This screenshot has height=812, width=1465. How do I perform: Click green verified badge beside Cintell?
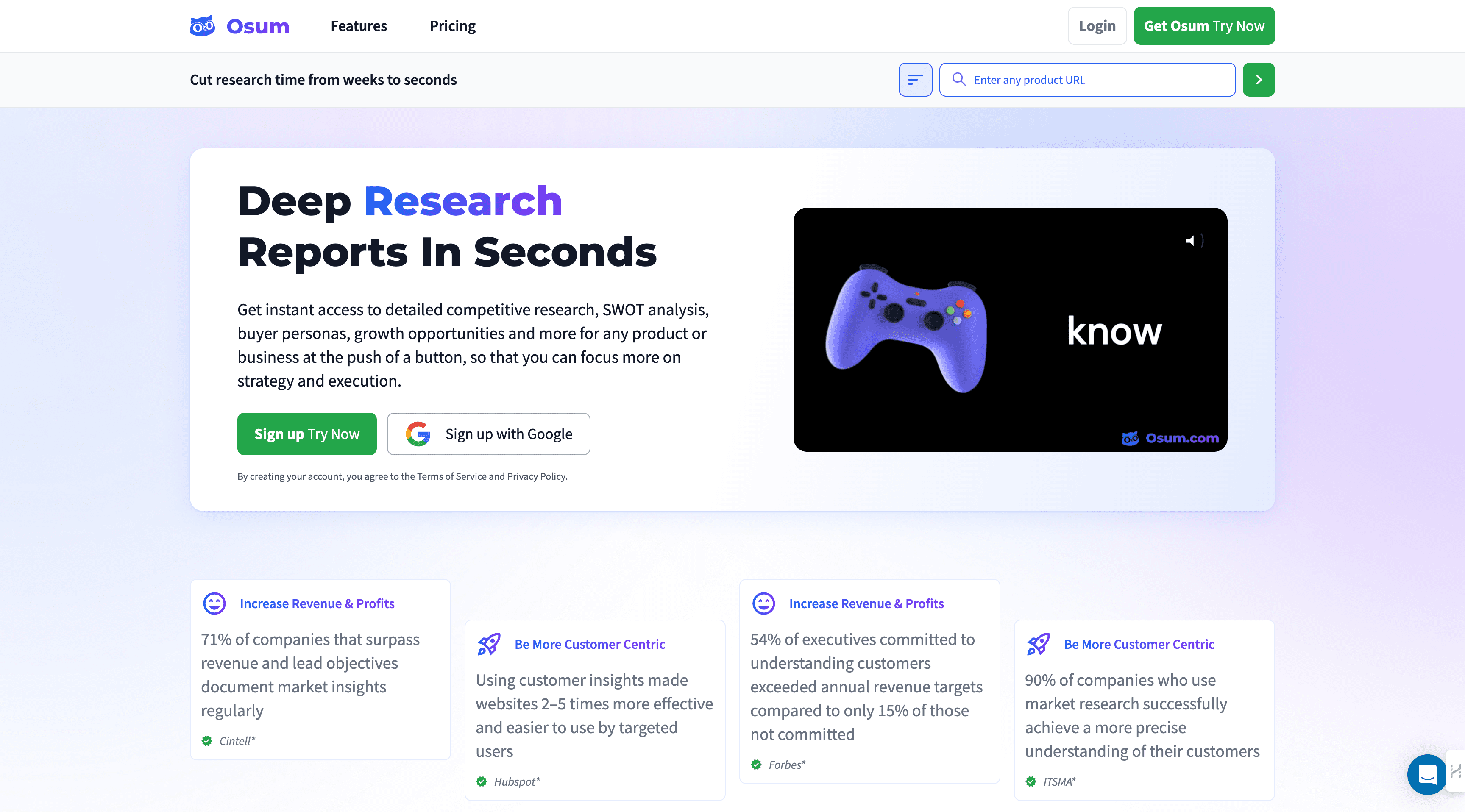point(207,741)
